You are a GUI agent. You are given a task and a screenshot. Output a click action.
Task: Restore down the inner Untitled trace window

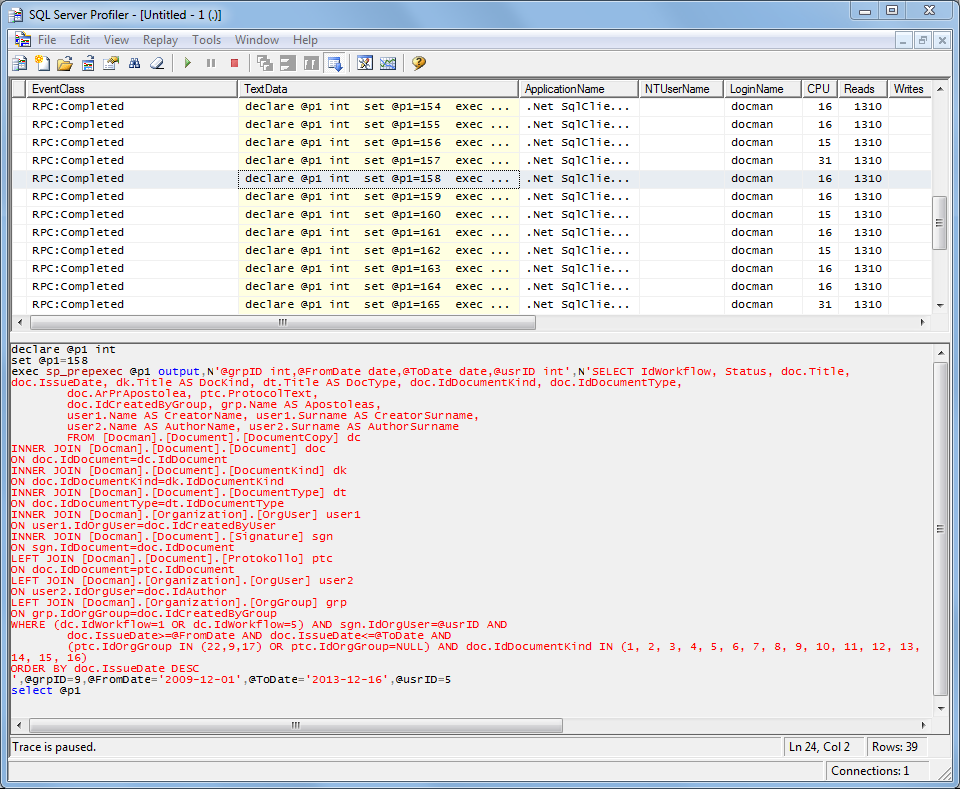pos(922,40)
